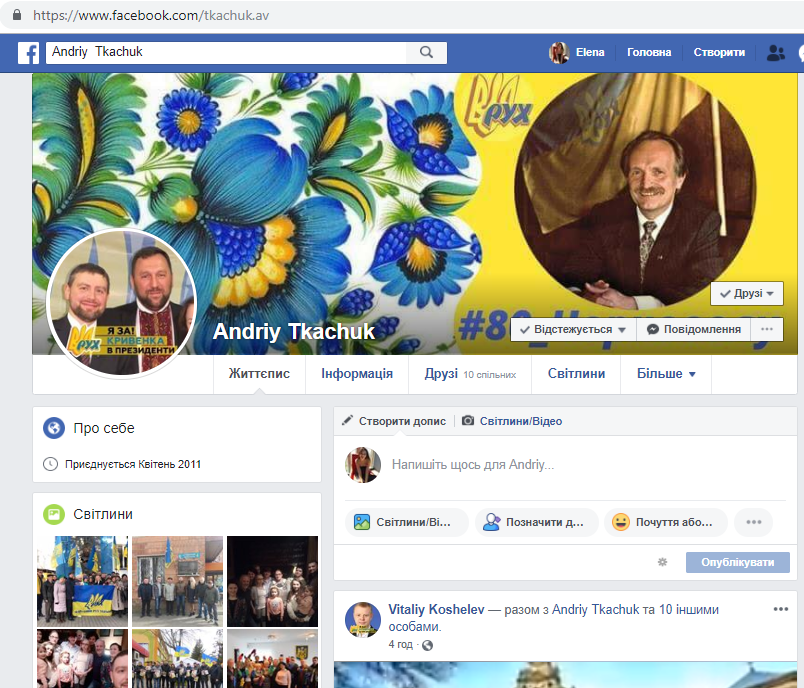Open second-row first photo of children group
Screen dimensions: 804x688
coord(83,659)
